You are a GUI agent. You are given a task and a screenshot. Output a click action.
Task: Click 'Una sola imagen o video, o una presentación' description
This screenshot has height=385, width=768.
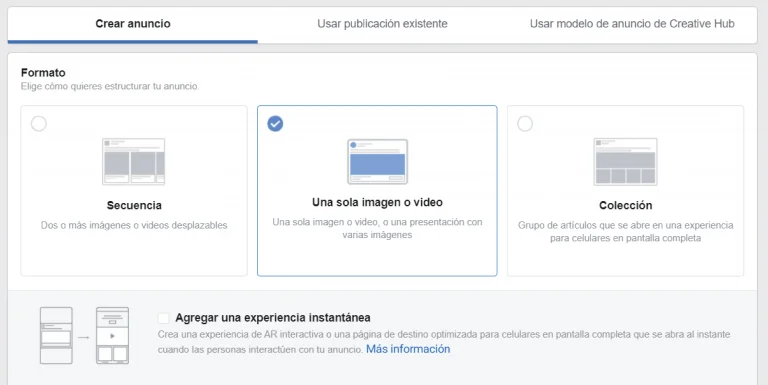coord(377,228)
